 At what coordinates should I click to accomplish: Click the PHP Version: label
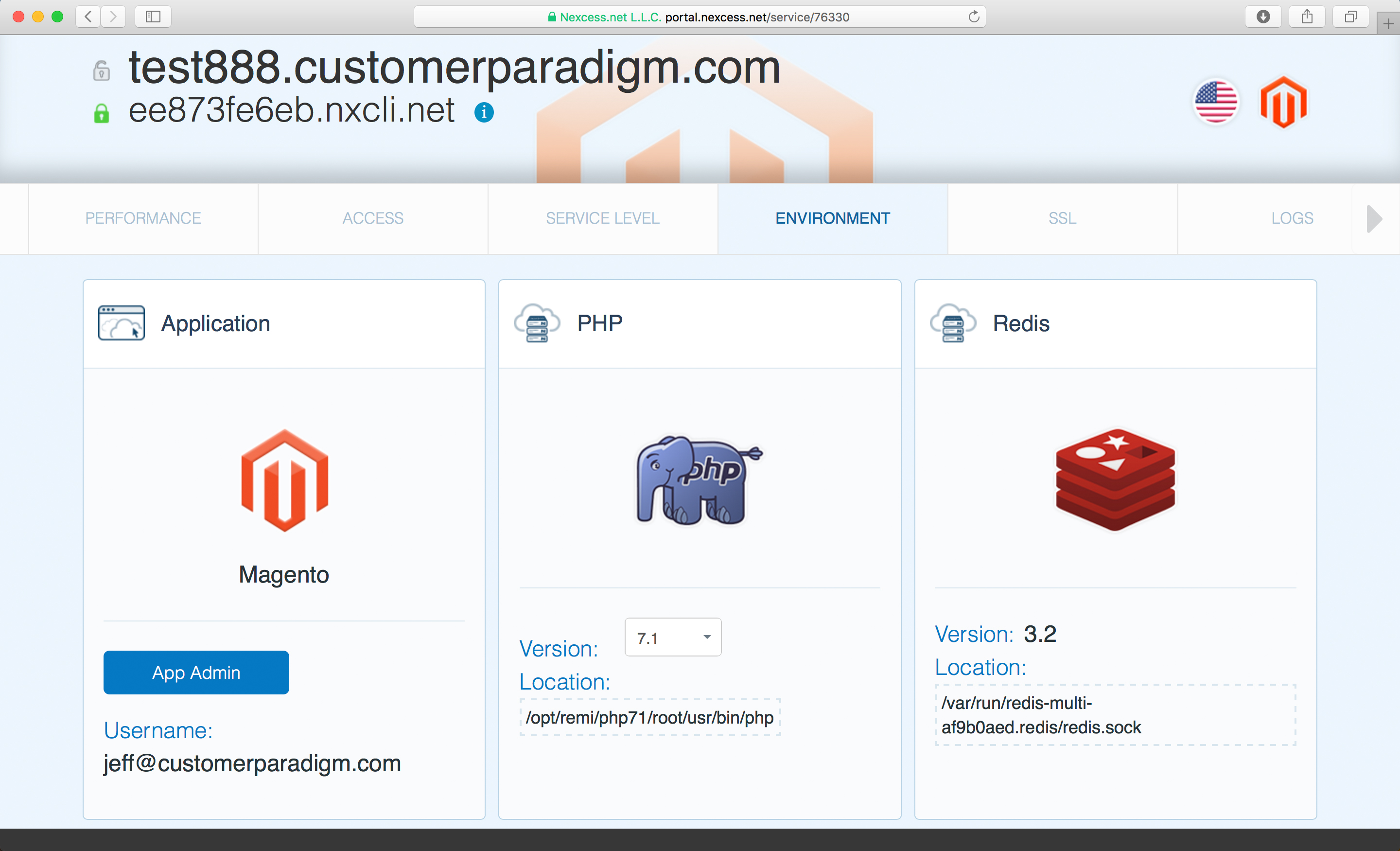pos(559,649)
